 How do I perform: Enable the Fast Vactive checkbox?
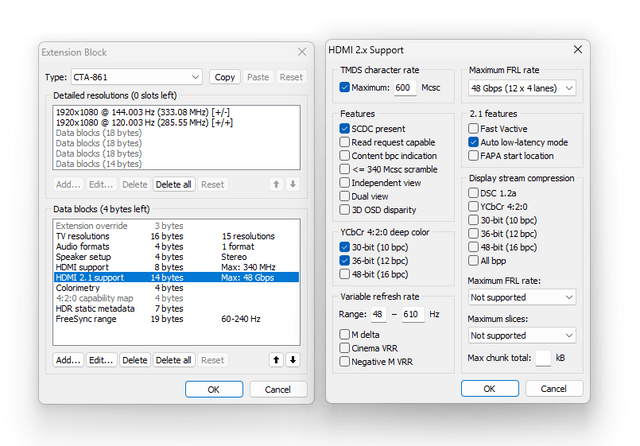click(473, 129)
